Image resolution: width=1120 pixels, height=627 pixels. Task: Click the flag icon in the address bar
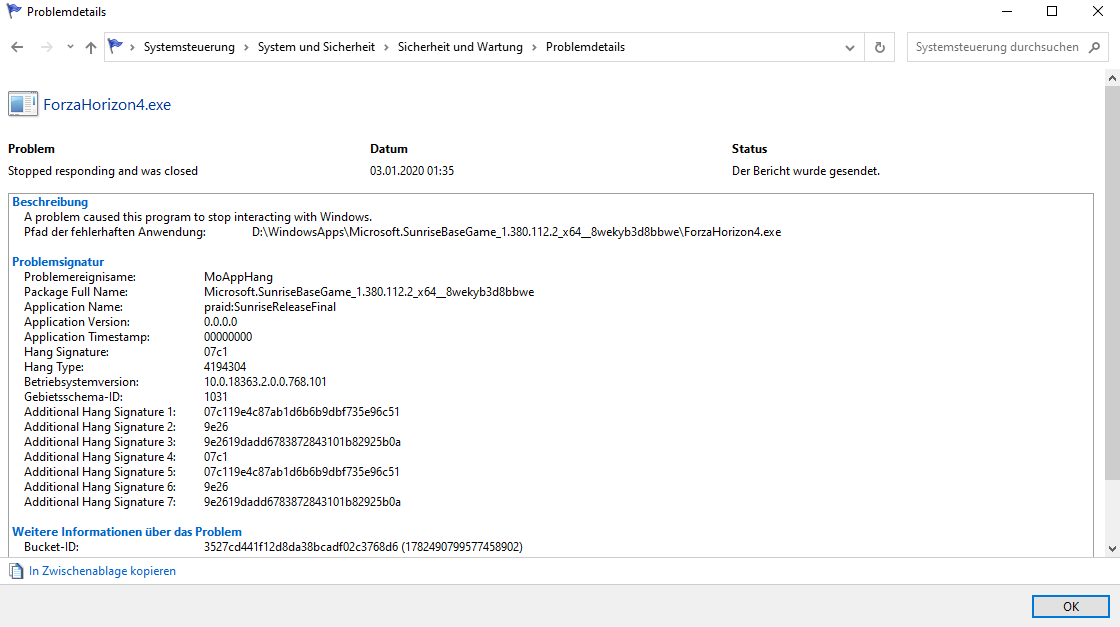click(x=115, y=46)
